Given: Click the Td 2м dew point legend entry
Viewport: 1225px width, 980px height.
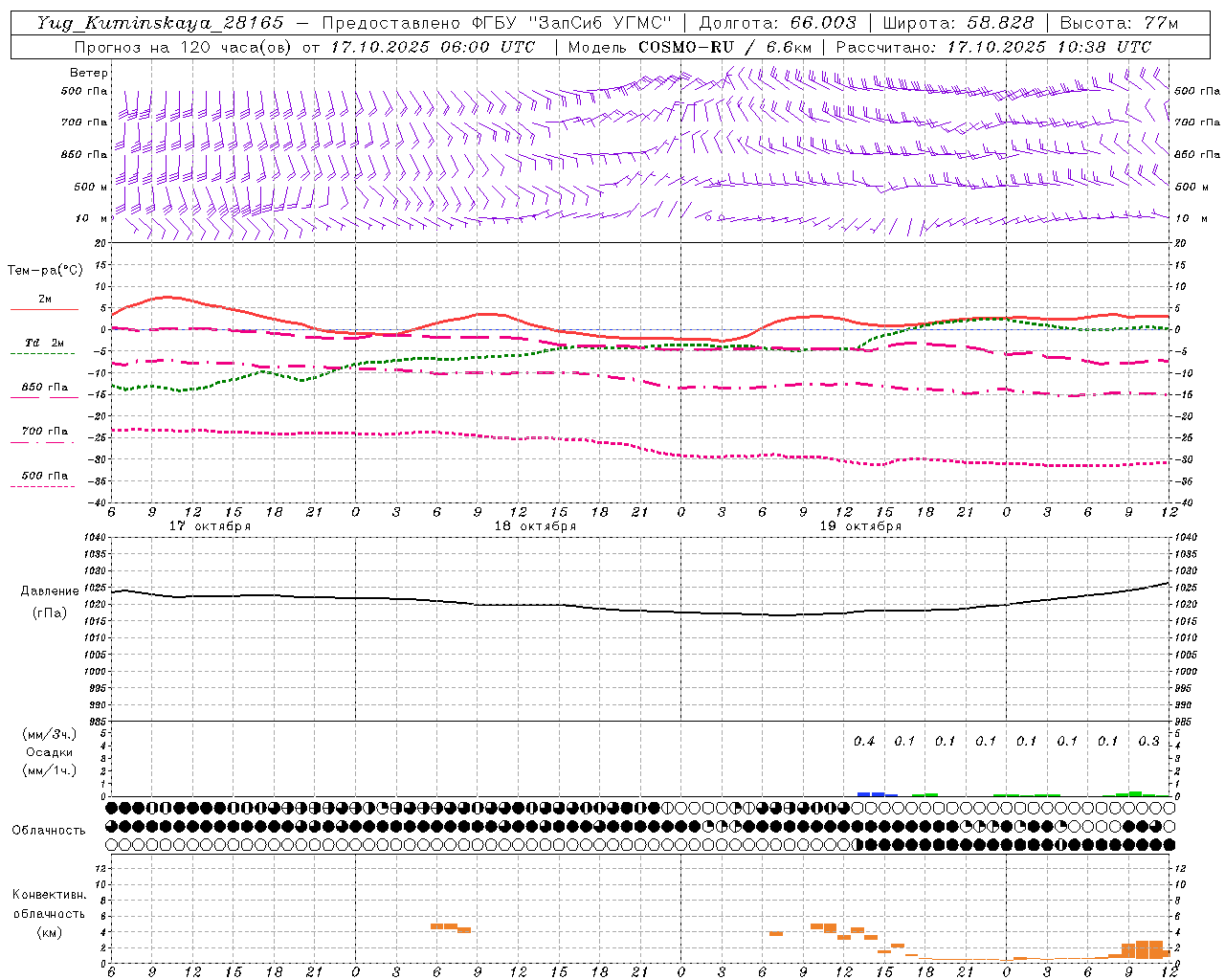Looking at the screenshot, I should 44,343.
